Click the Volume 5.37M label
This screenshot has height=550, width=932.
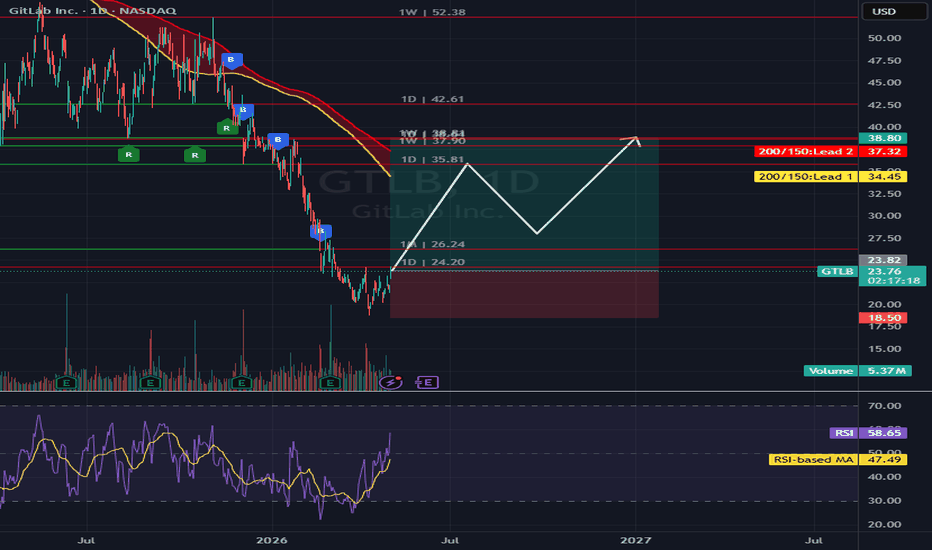pyautogui.click(x=858, y=371)
